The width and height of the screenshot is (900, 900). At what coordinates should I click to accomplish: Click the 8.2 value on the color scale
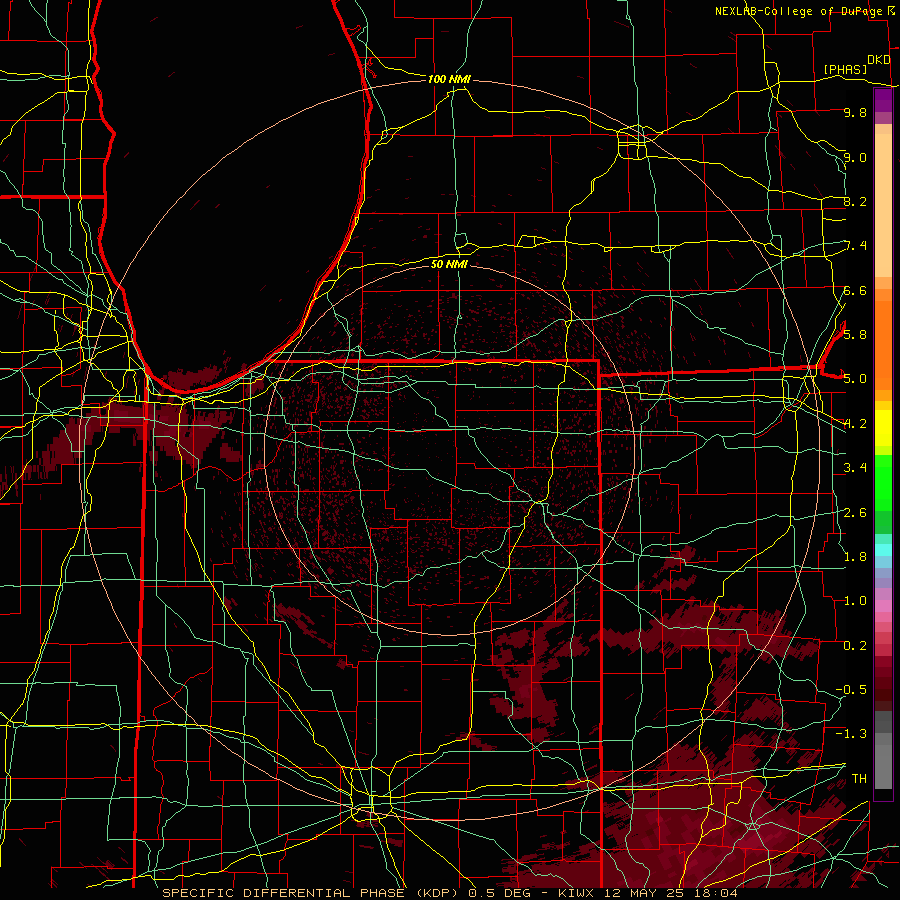[x=855, y=201]
